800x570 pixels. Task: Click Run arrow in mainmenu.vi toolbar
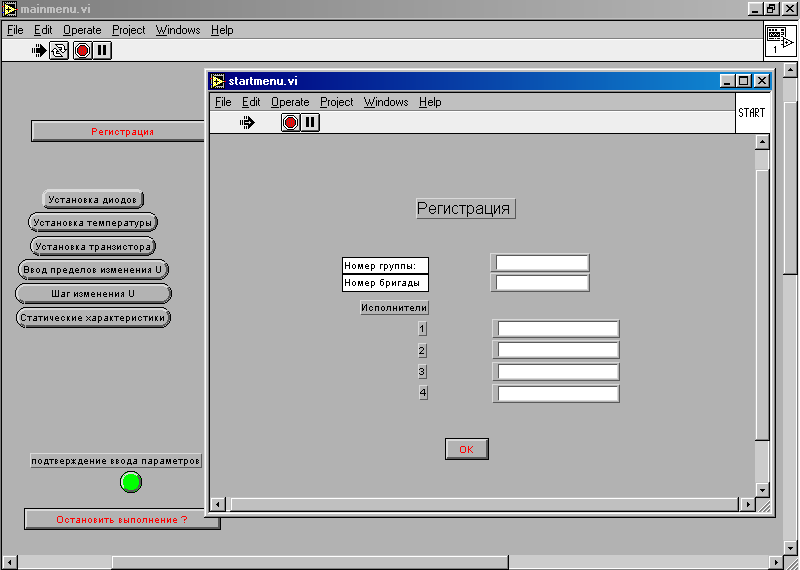[39, 51]
